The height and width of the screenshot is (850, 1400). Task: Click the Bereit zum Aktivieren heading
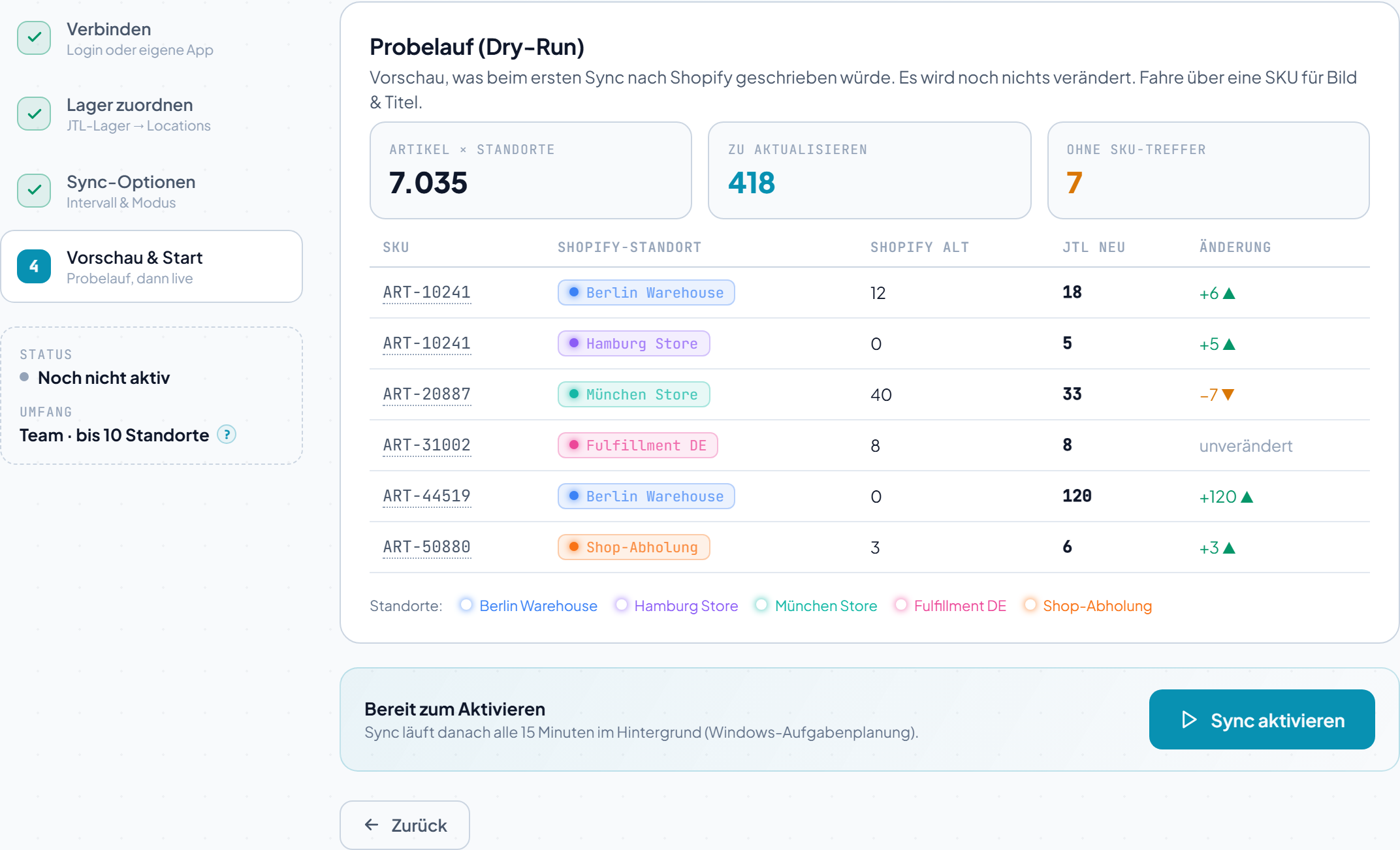tap(454, 709)
